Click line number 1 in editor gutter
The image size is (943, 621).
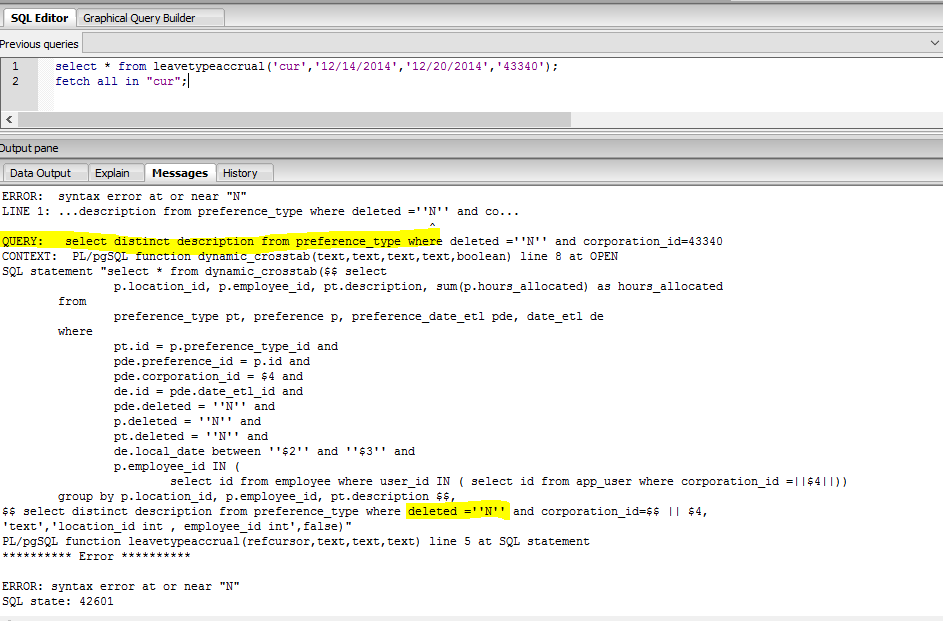tap(15, 66)
